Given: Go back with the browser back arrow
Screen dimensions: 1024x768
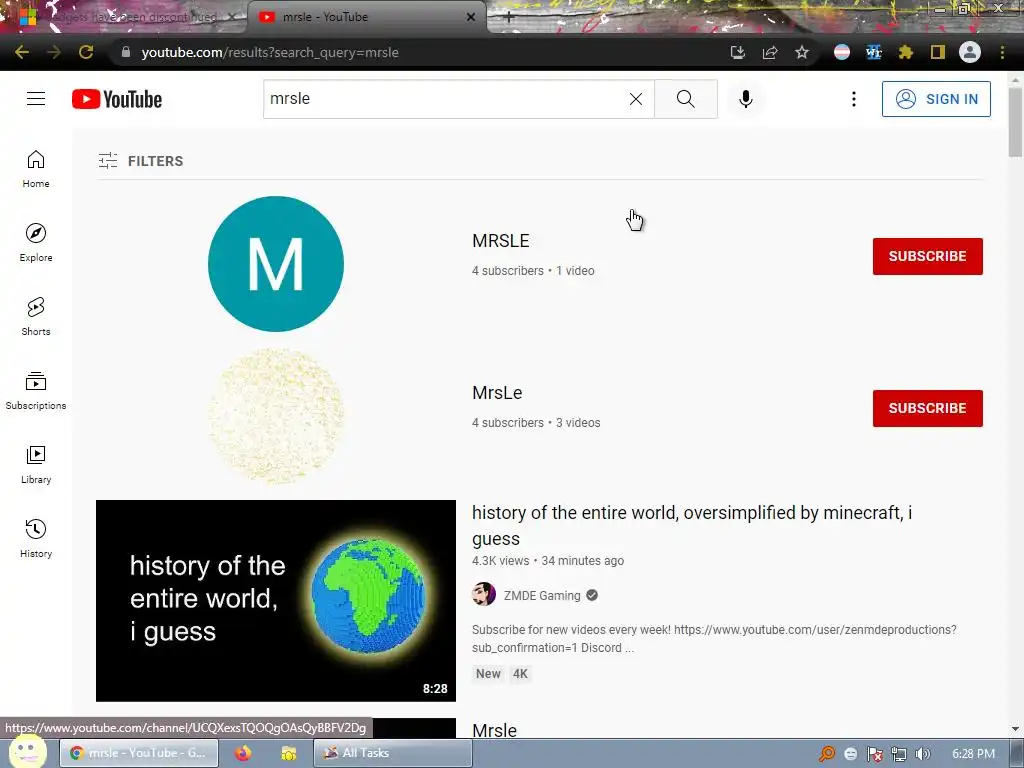Looking at the screenshot, I should 22,52.
